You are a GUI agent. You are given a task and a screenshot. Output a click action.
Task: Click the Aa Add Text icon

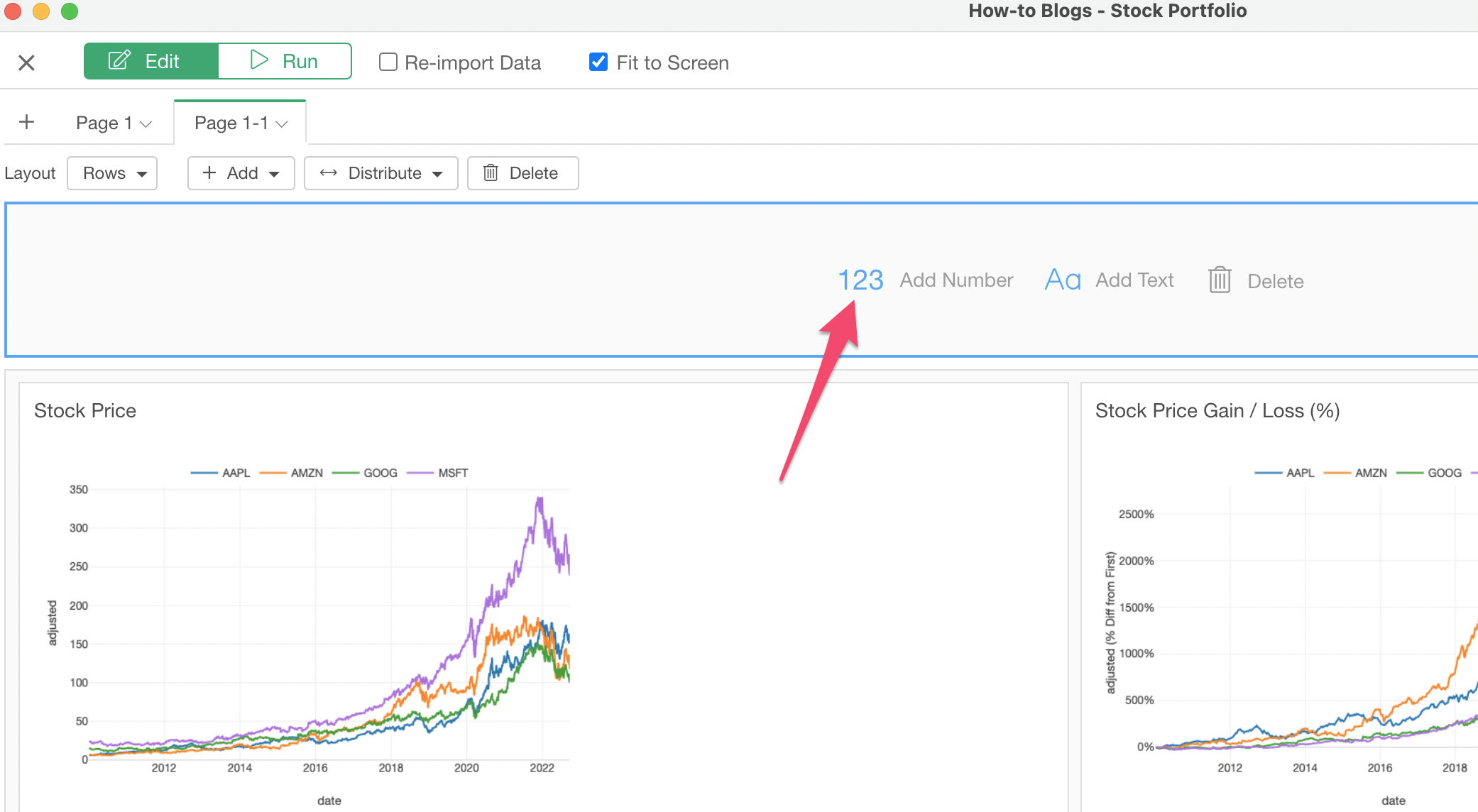1062,280
